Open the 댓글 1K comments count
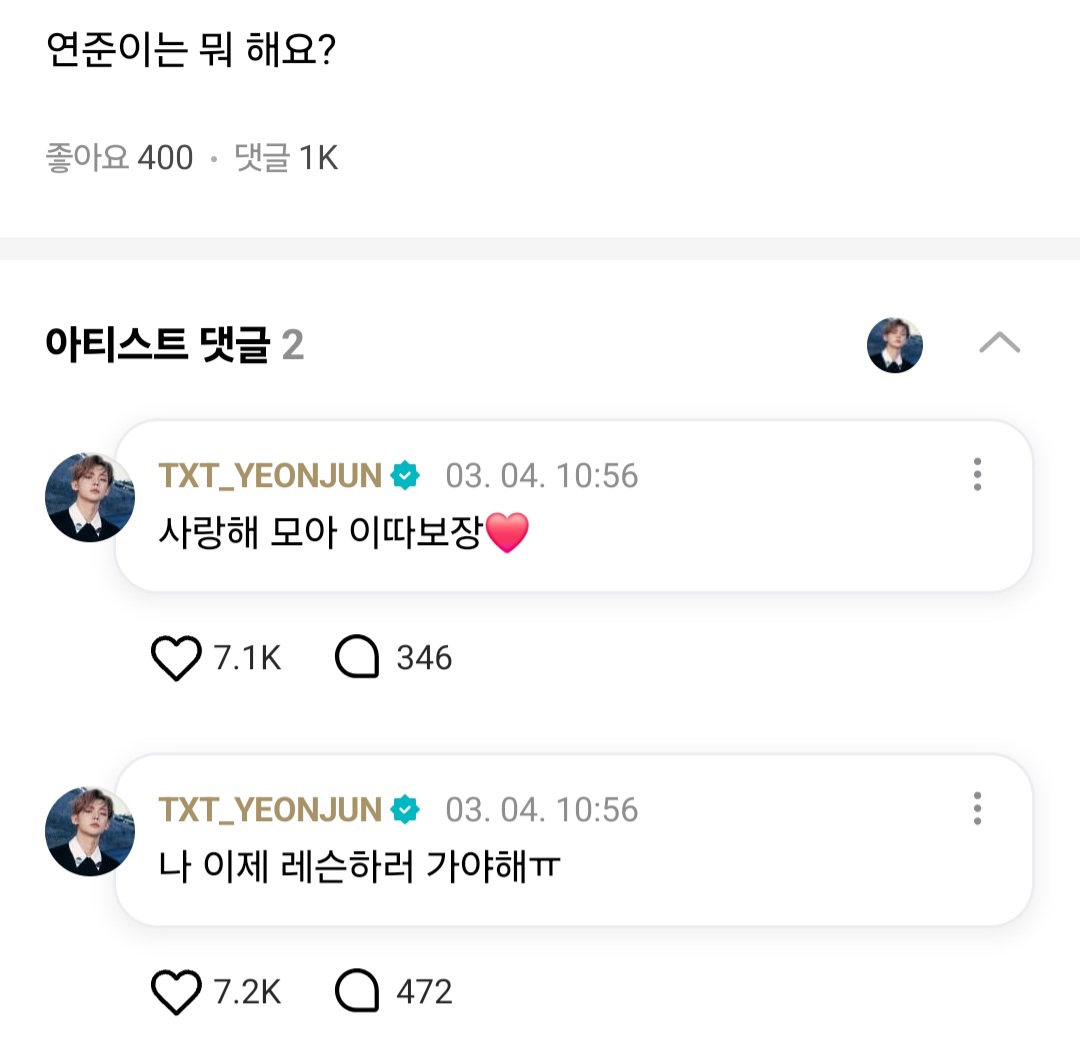Image resolution: width=1080 pixels, height=1037 pixels. point(286,158)
